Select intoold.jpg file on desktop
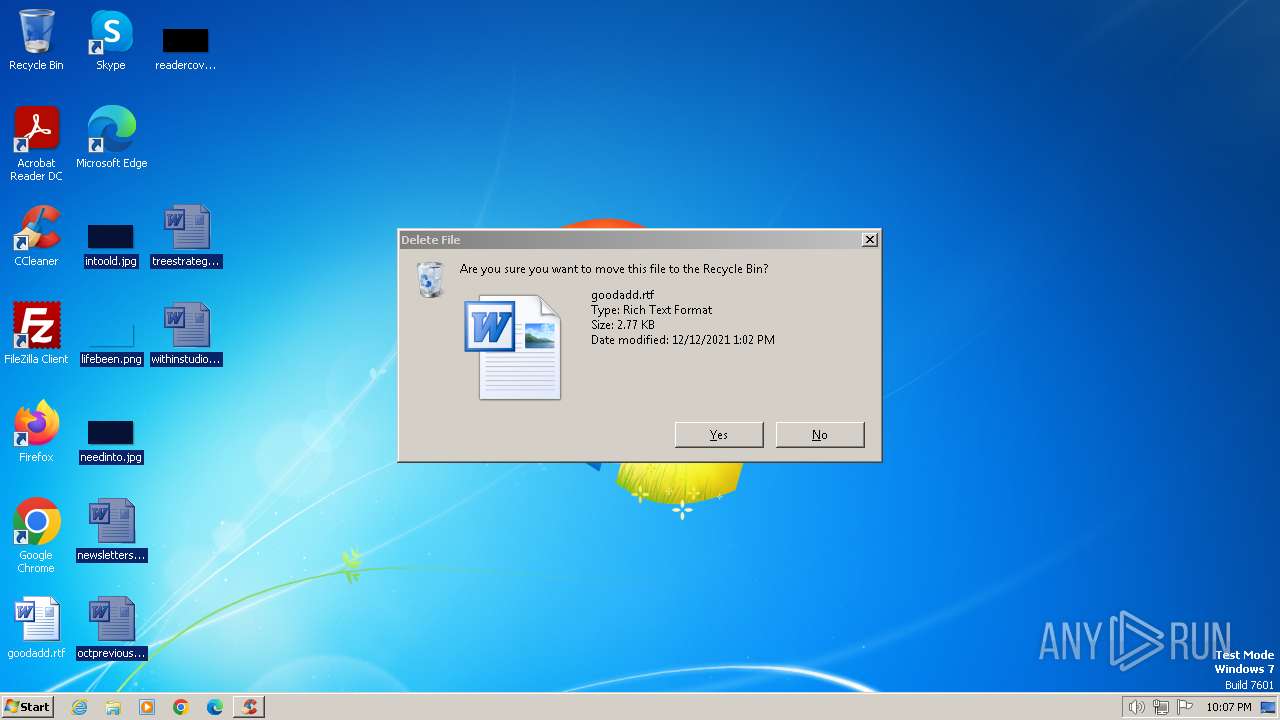Image resolution: width=1280 pixels, height=720 pixels. [x=110, y=246]
